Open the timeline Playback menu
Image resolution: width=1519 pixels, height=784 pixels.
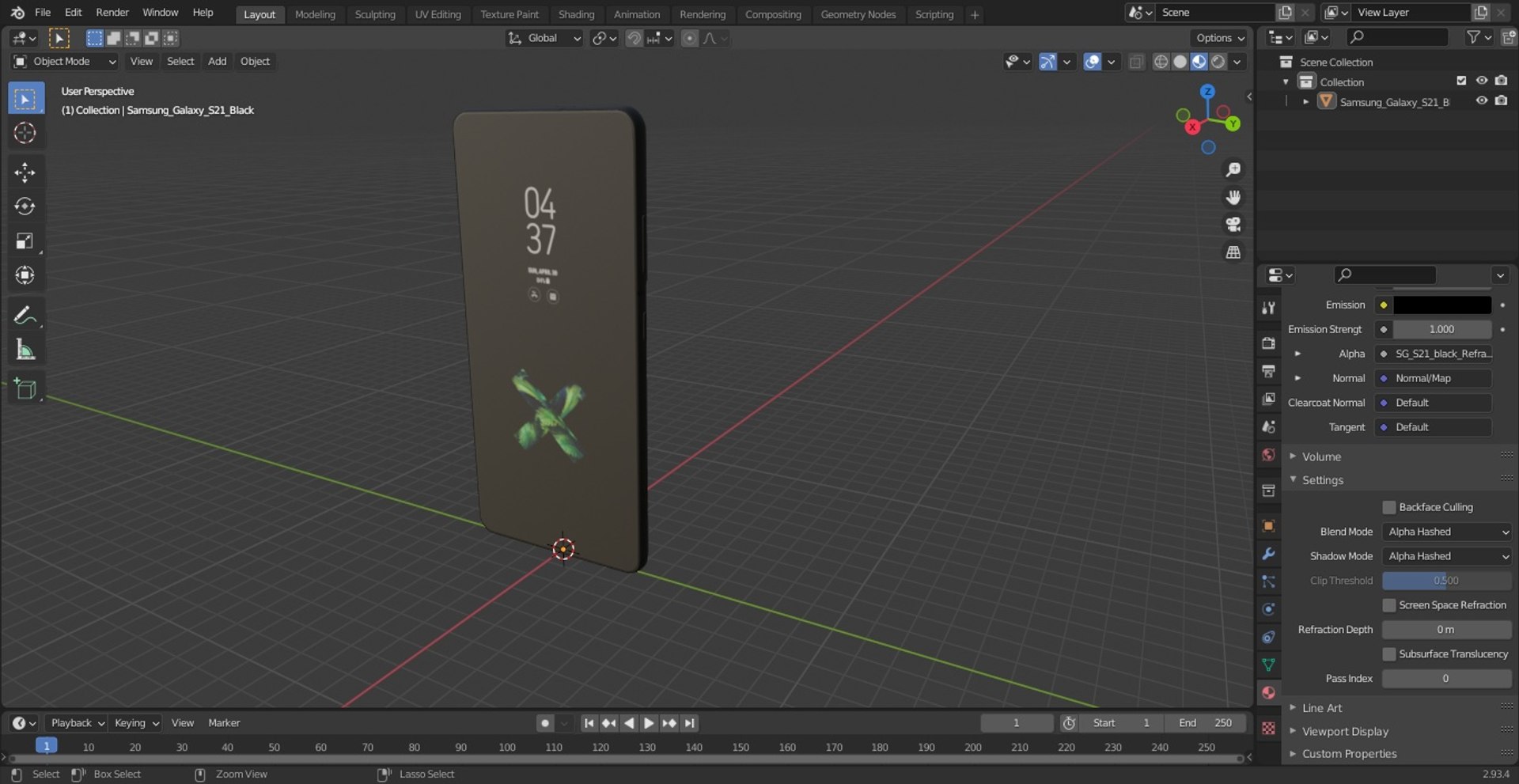[77, 723]
